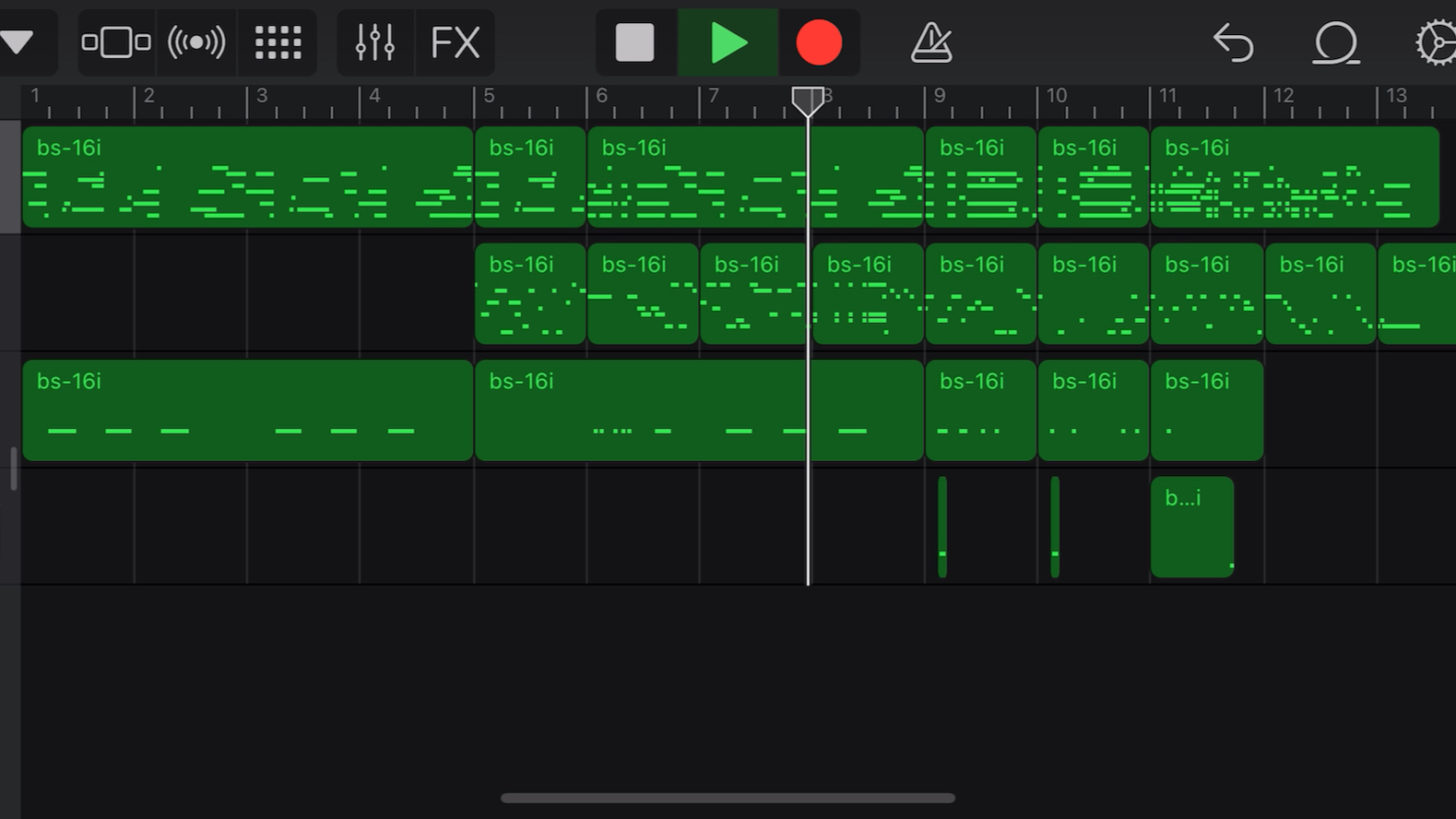1456x819 pixels.
Task: Select fourth track's narrow region at bar 9
Action: [x=942, y=528]
